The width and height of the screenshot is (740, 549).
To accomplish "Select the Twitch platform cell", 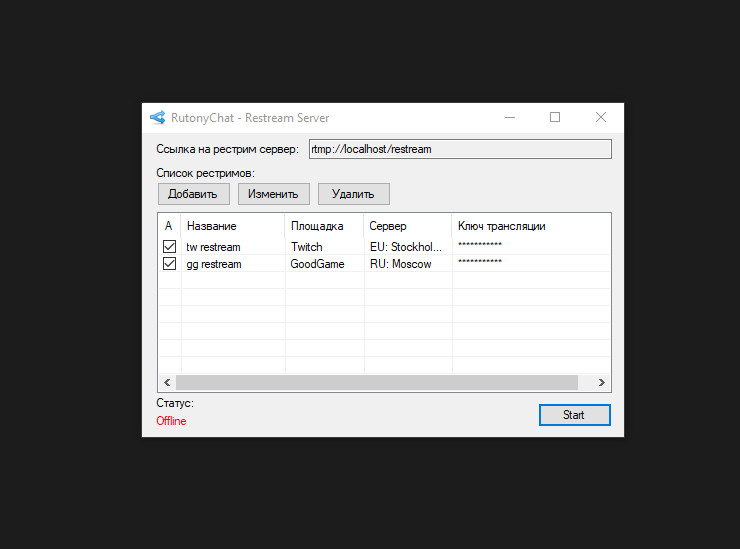I will click(x=307, y=246).
